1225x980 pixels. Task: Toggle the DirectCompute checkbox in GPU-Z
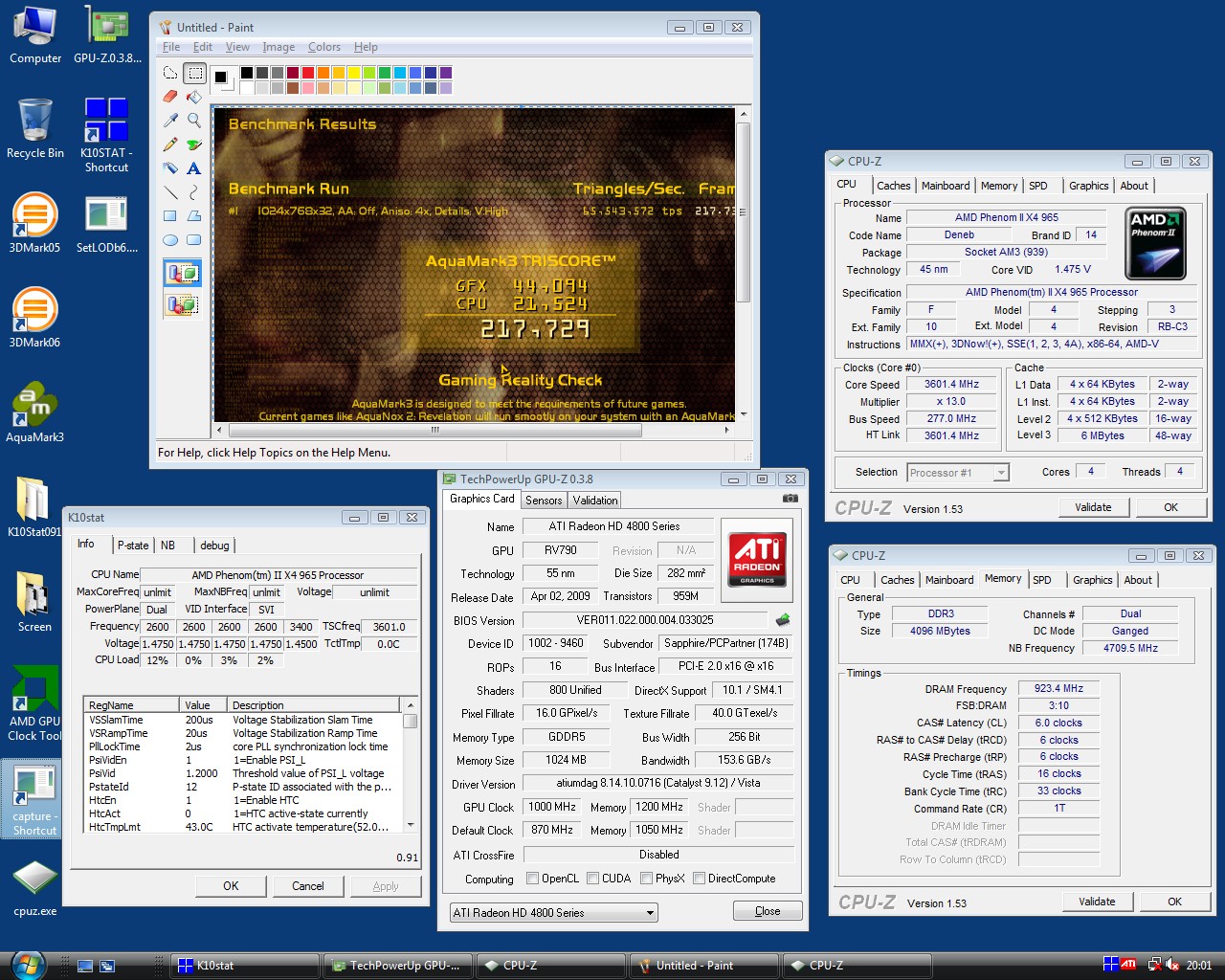(700, 879)
